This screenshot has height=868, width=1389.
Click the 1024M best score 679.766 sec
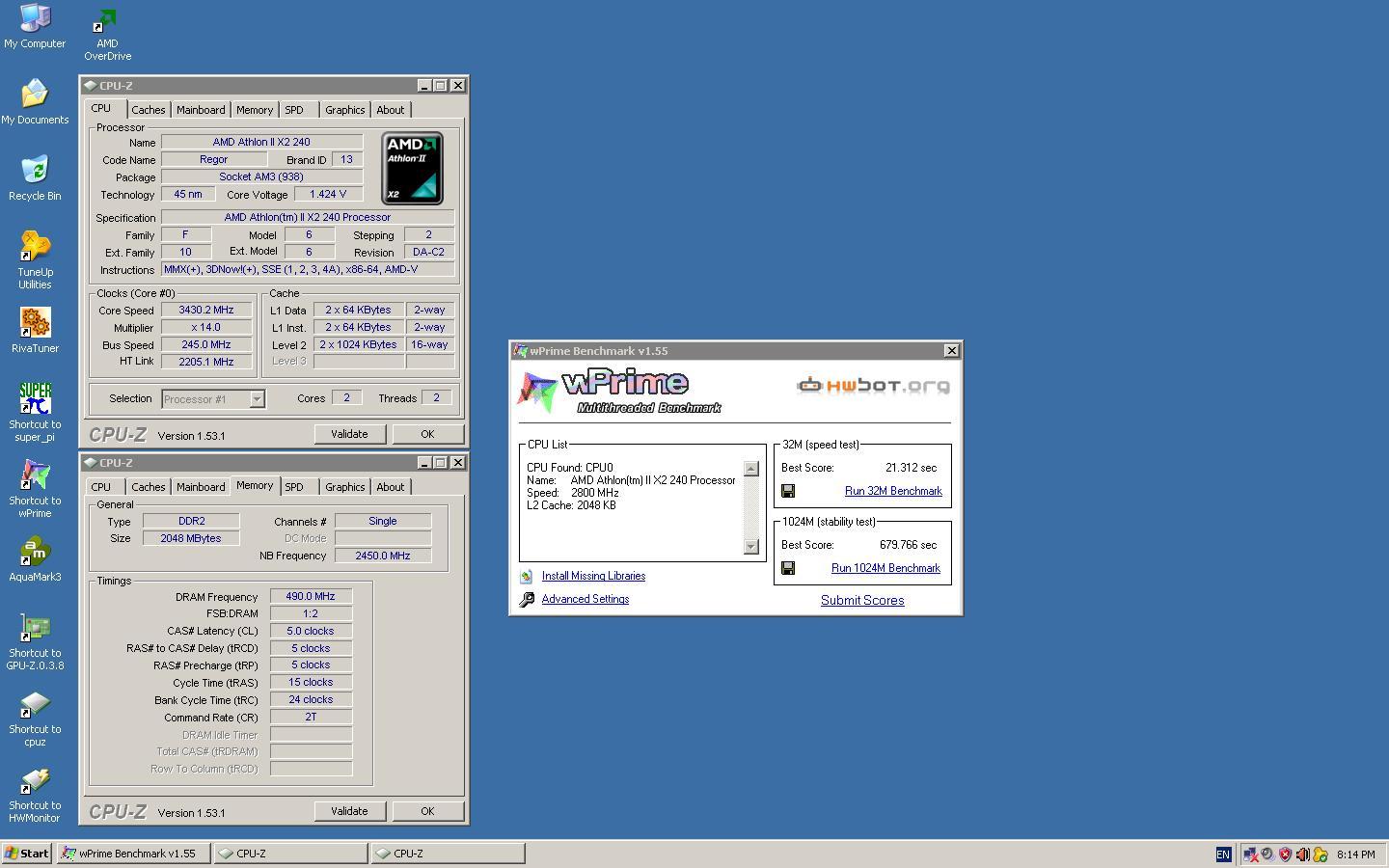coord(908,545)
